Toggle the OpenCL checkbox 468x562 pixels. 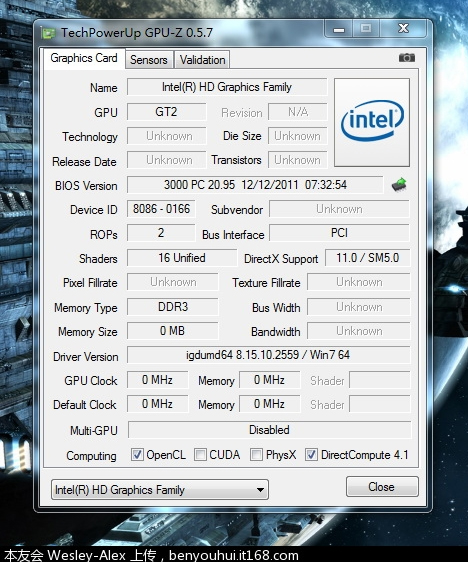(x=137, y=454)
